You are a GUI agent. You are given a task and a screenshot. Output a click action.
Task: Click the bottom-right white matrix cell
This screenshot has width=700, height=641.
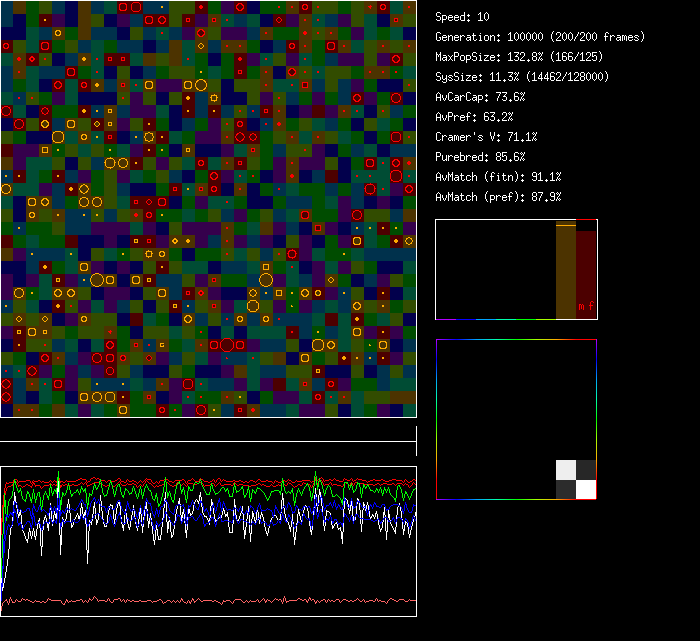point(586,489)
